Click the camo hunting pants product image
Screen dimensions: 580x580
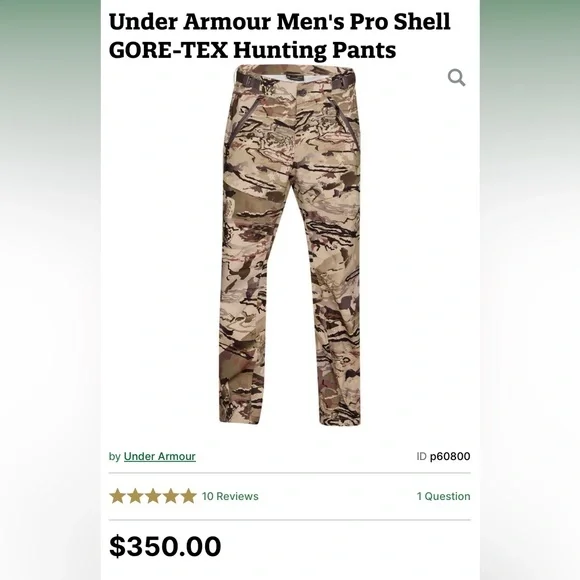point(290,244)
